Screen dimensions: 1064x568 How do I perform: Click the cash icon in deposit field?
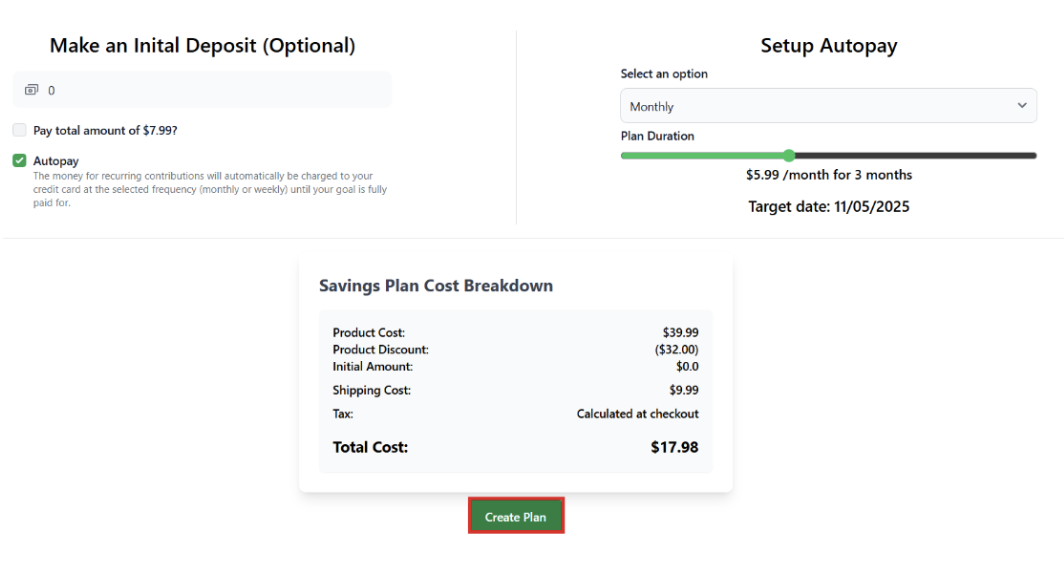[31, 90]
